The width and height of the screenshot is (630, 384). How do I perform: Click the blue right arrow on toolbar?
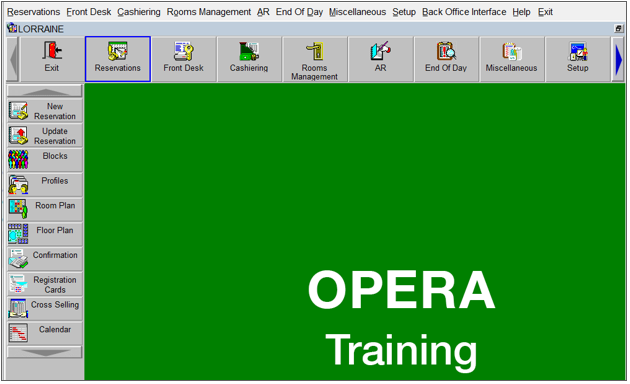tap(618, 59)
